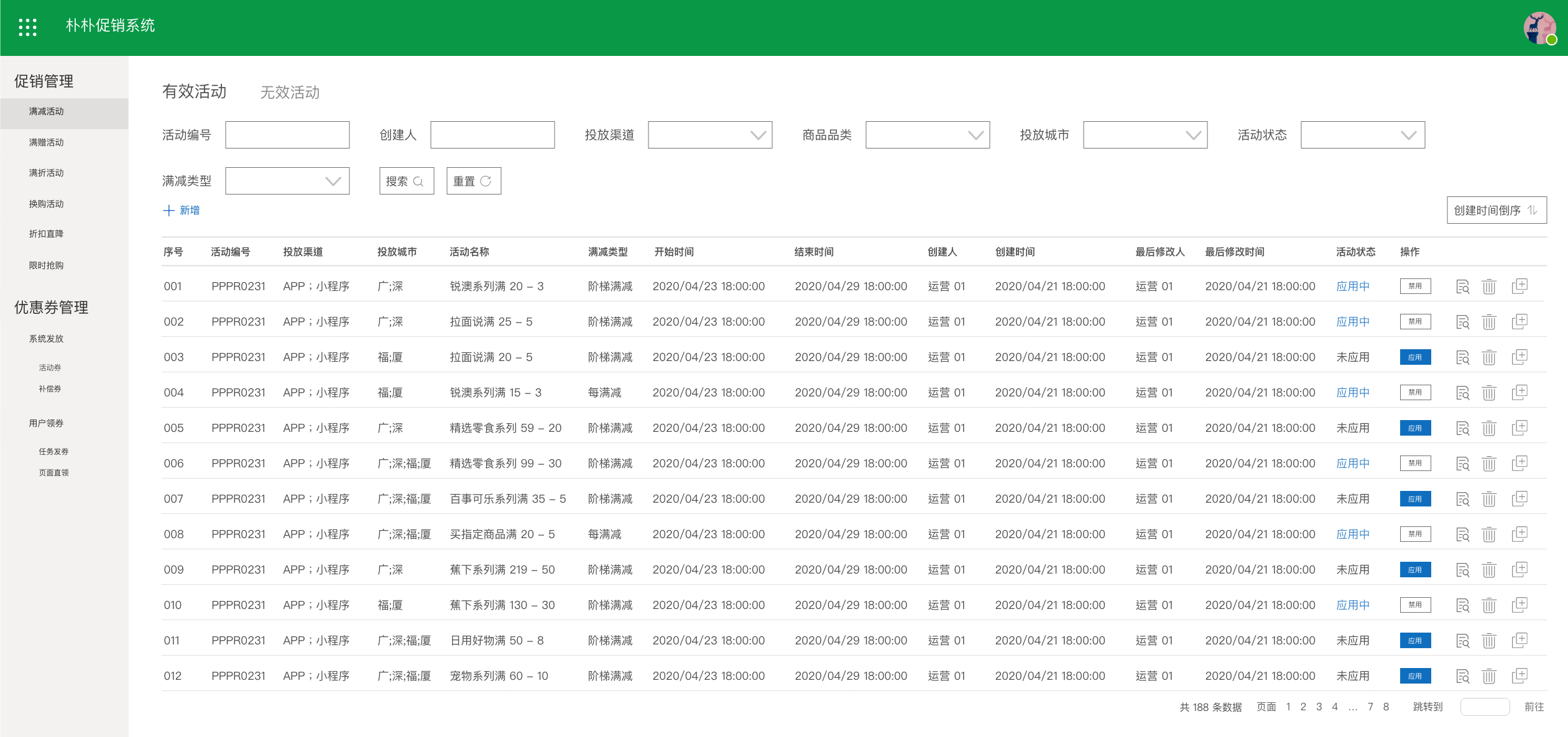Switch to 无效活动 tab
The image size is (1568, 737).
pos(290,93)
